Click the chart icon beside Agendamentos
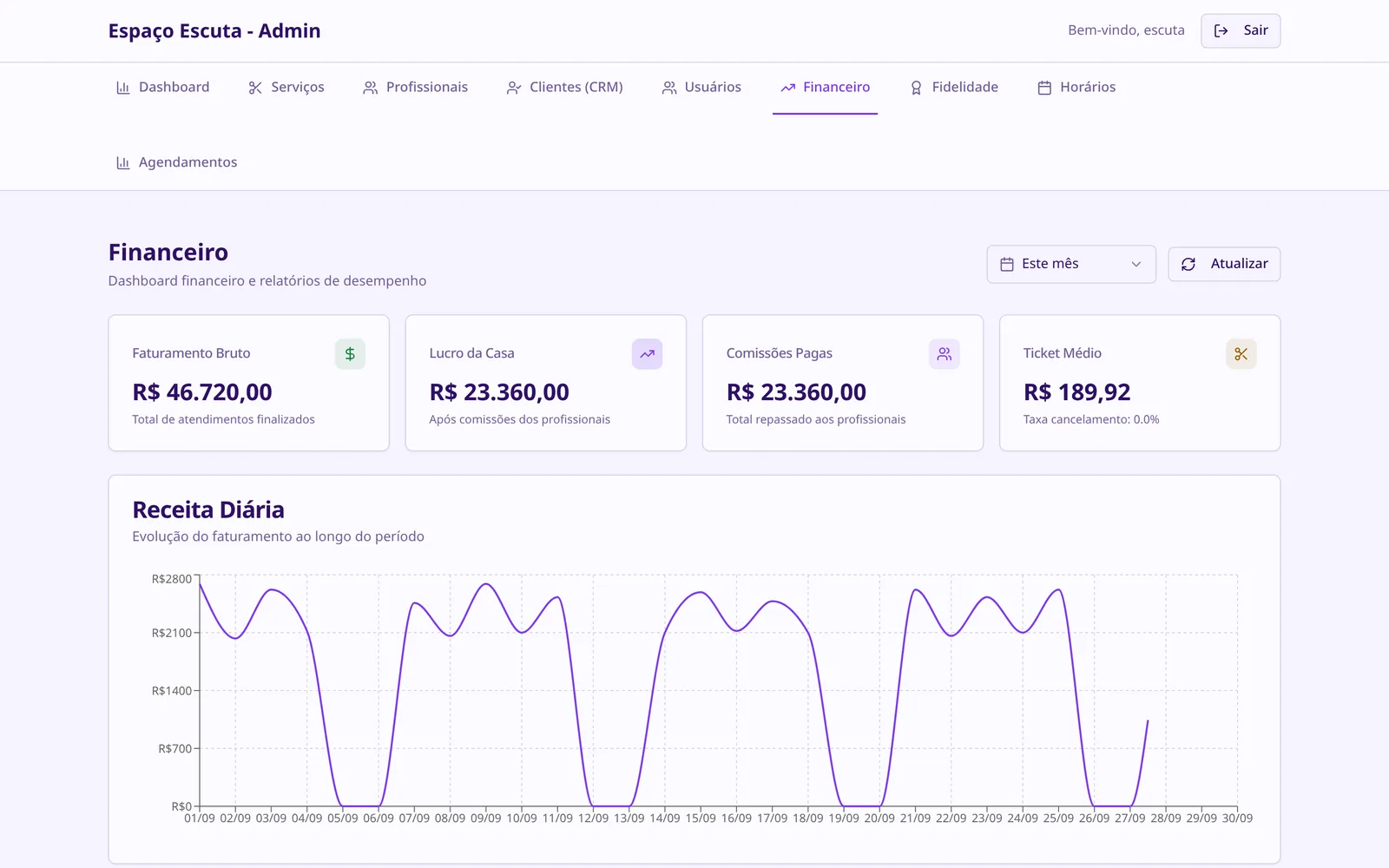 [x=123, y=163]
